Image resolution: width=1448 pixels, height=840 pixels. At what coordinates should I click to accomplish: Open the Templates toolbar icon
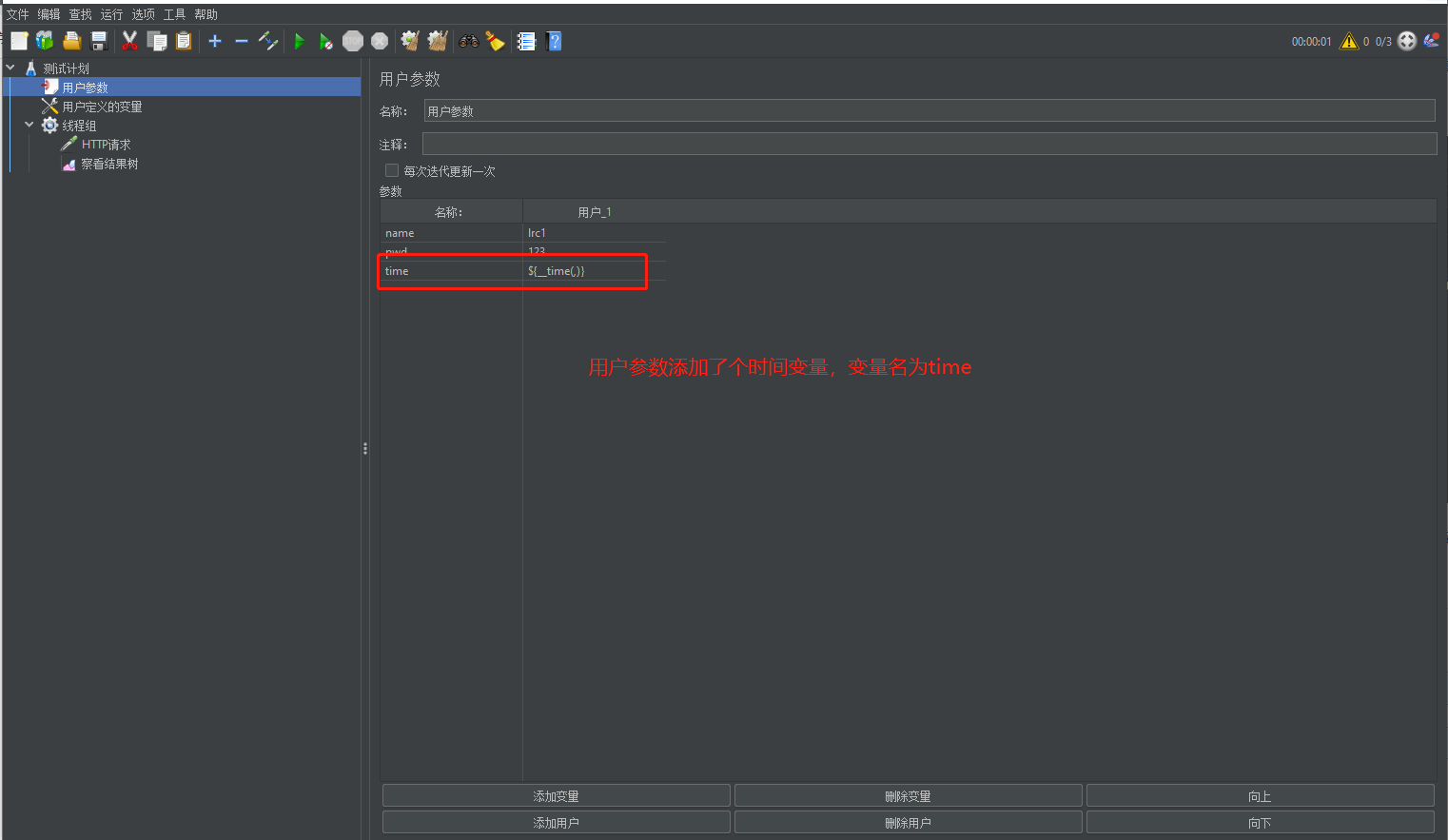click(x=45, y=41)
